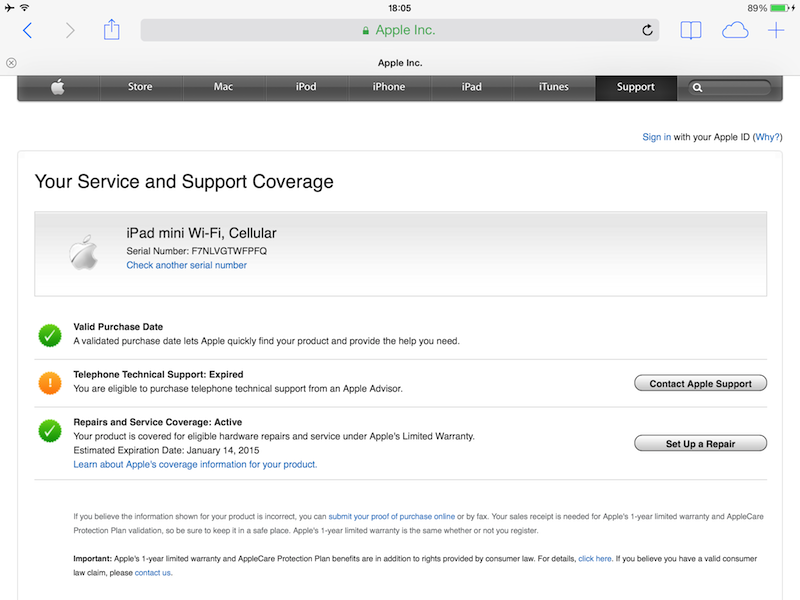Tap the 18:05 clock in status bar
Image resolution: width=800 pixels, height=600 pixels.
(399, 8)
